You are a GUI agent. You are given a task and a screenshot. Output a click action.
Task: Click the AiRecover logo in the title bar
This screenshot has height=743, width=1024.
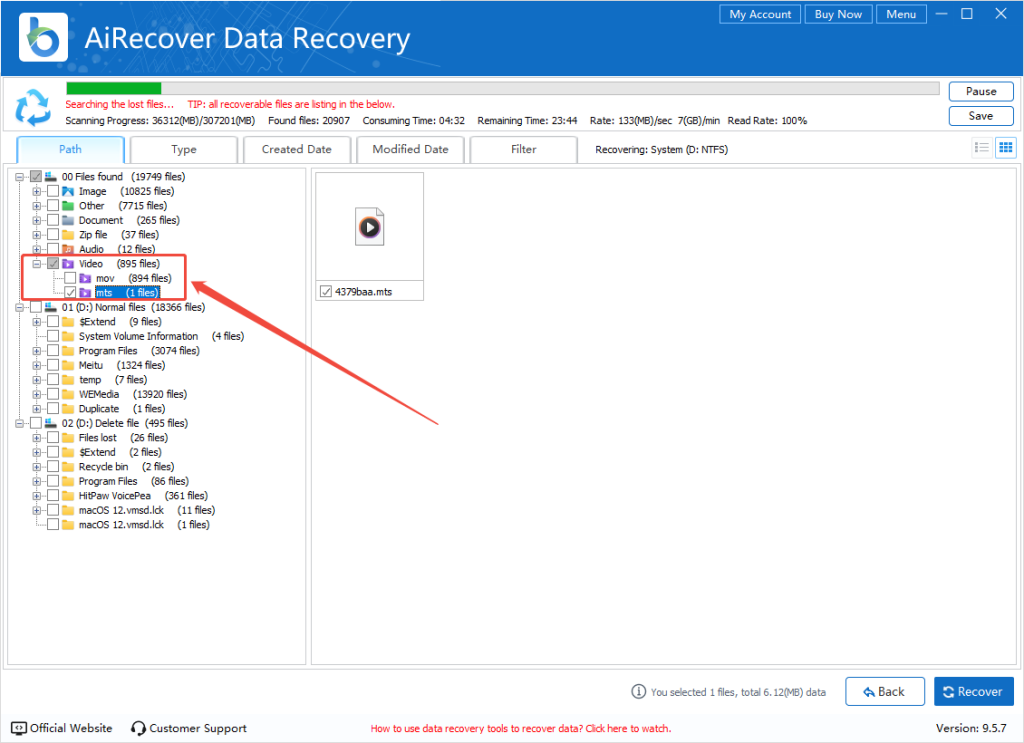[x=43, y=37]
